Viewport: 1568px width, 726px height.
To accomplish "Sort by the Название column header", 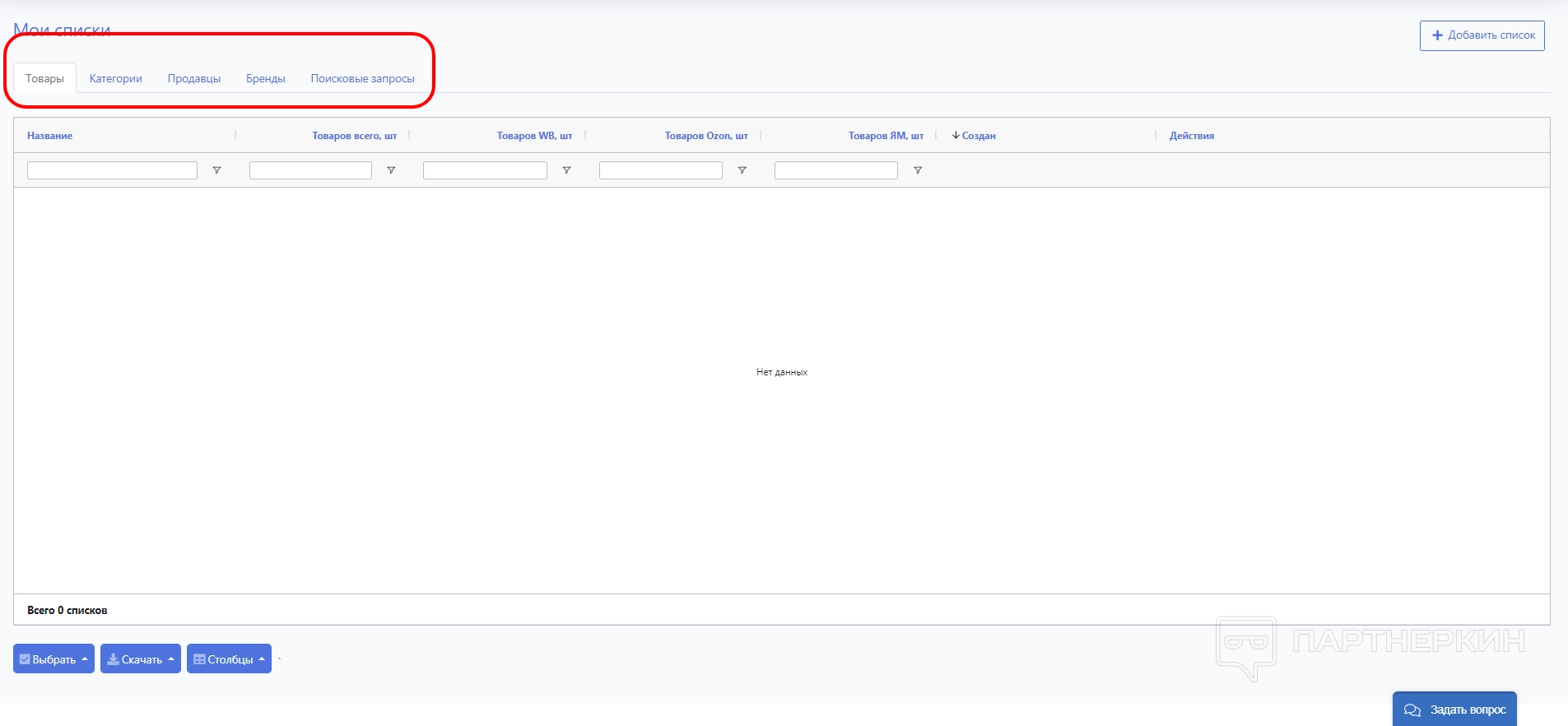I will tap(49, 136).
